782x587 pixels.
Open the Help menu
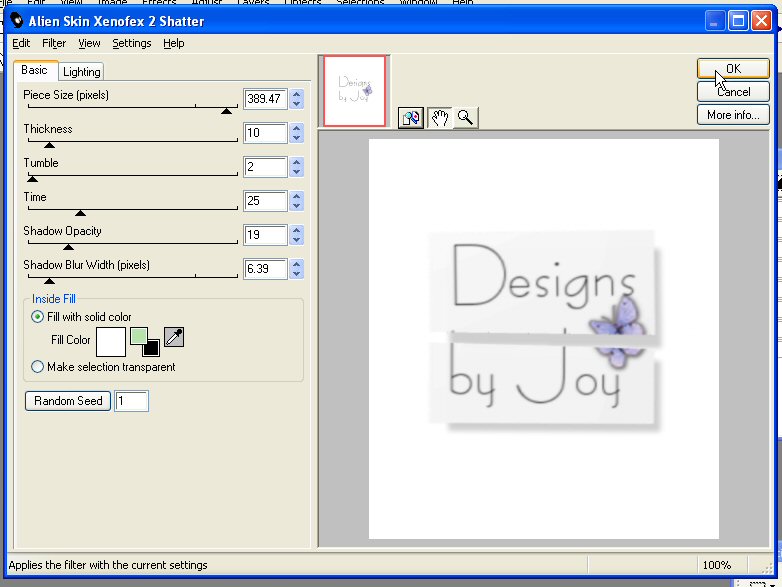(174, 43)
